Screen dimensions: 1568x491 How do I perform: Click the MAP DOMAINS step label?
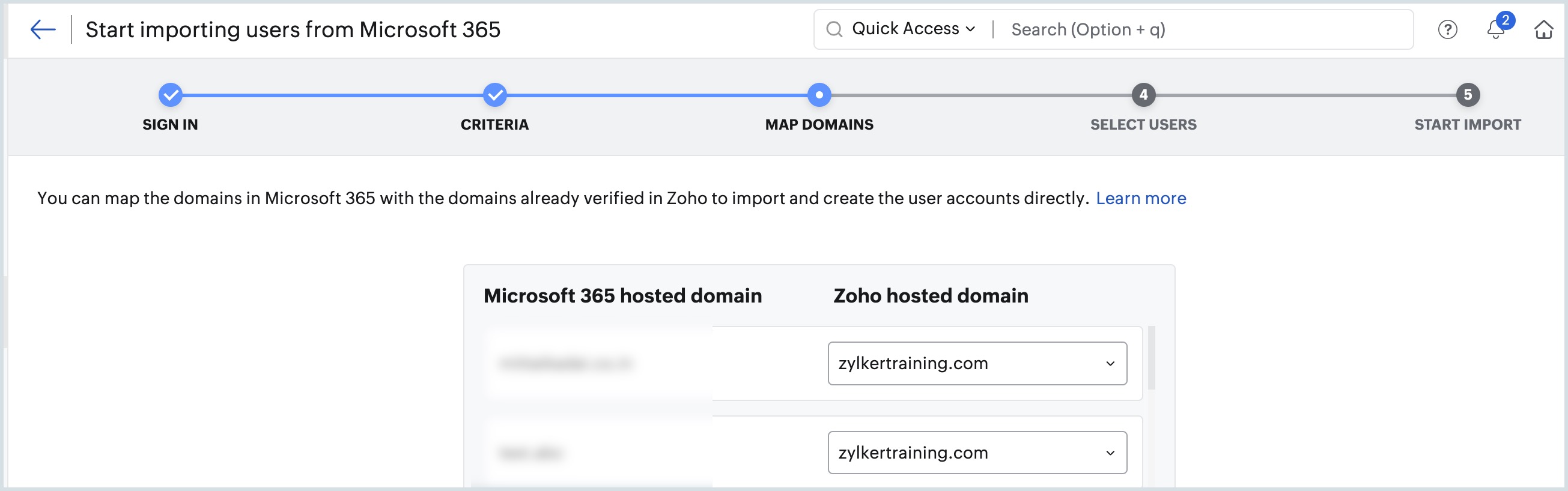[x=819, y=125]
